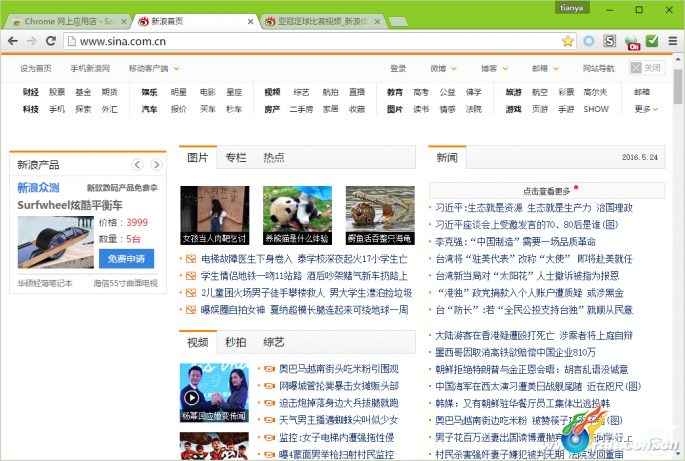Image resolution: width=685 pixels, height=461 pixels.
Task: Click the video icon before 监控:女子电梯 headline
Action: tap(270, 437)
